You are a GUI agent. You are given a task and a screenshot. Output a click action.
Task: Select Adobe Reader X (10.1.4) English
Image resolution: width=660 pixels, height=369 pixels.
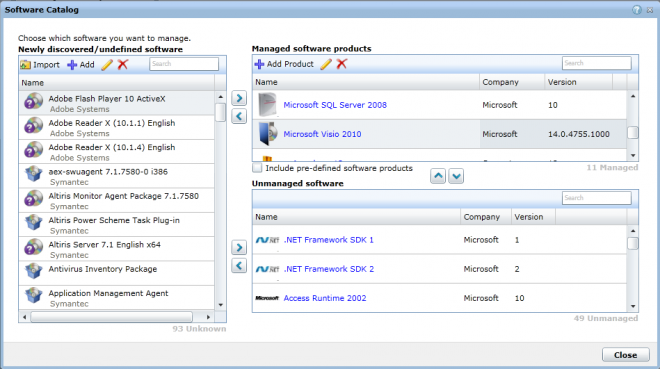(117, 152)
